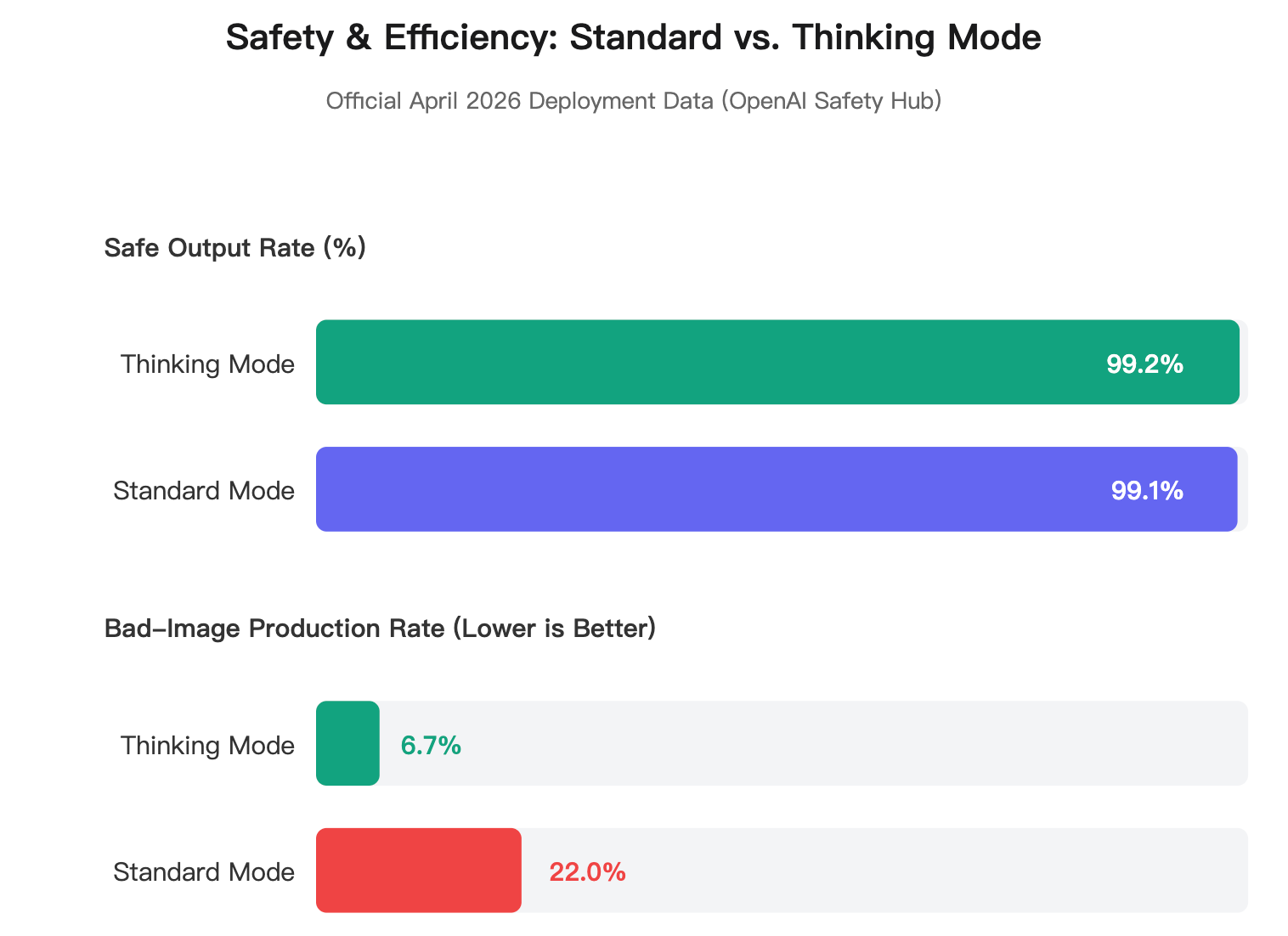Viewport: 1288px width, 936px height.
Task: Click Standard Mode label under Safe Output Rate
Action: click(x=204, y=490)
